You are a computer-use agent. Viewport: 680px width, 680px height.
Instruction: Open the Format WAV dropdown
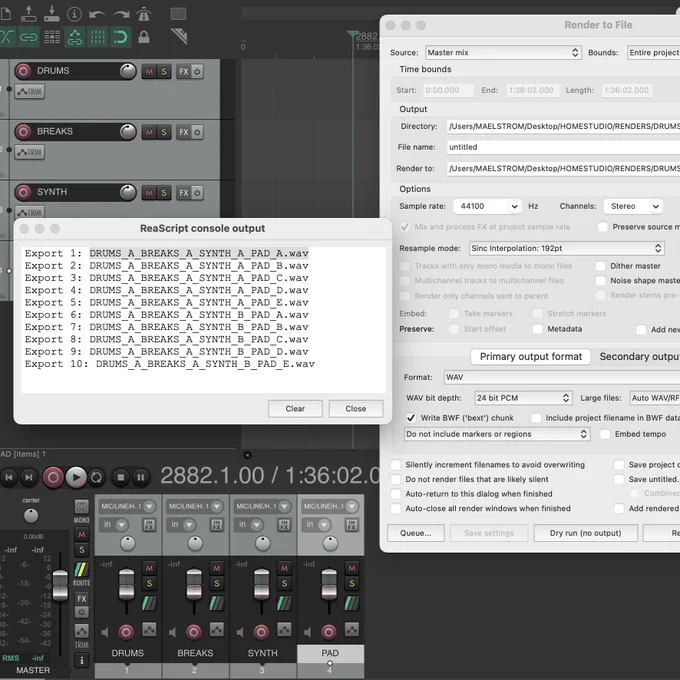tap(562, 377)
